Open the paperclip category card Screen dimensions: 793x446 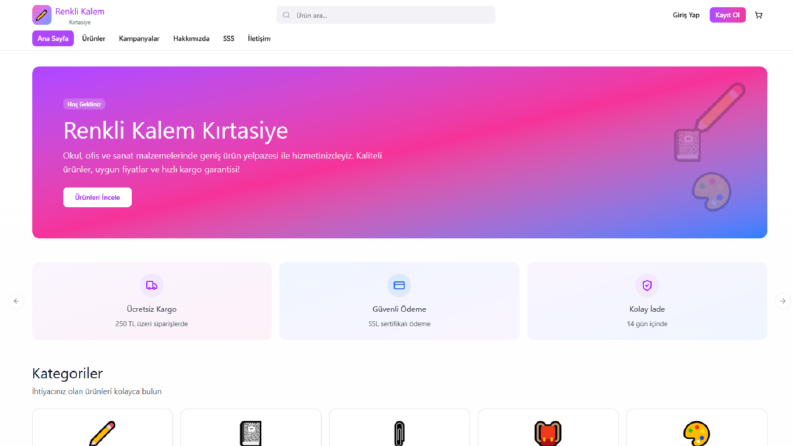point(400,428)
